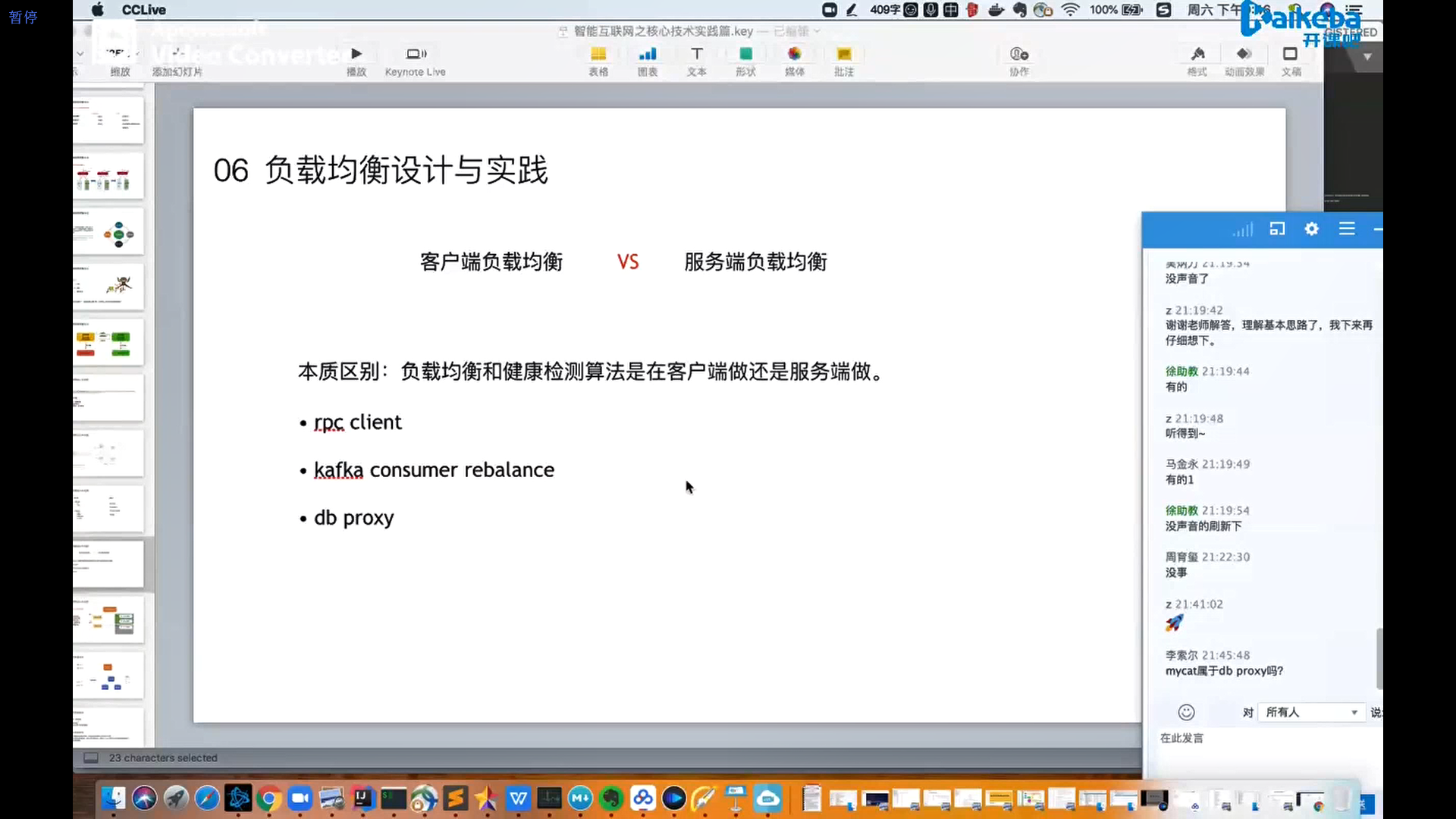This screenshot has width=1456, height=819.
Task: Click the Play (播放) slideshow button
Action: click(x=356, y=55)
